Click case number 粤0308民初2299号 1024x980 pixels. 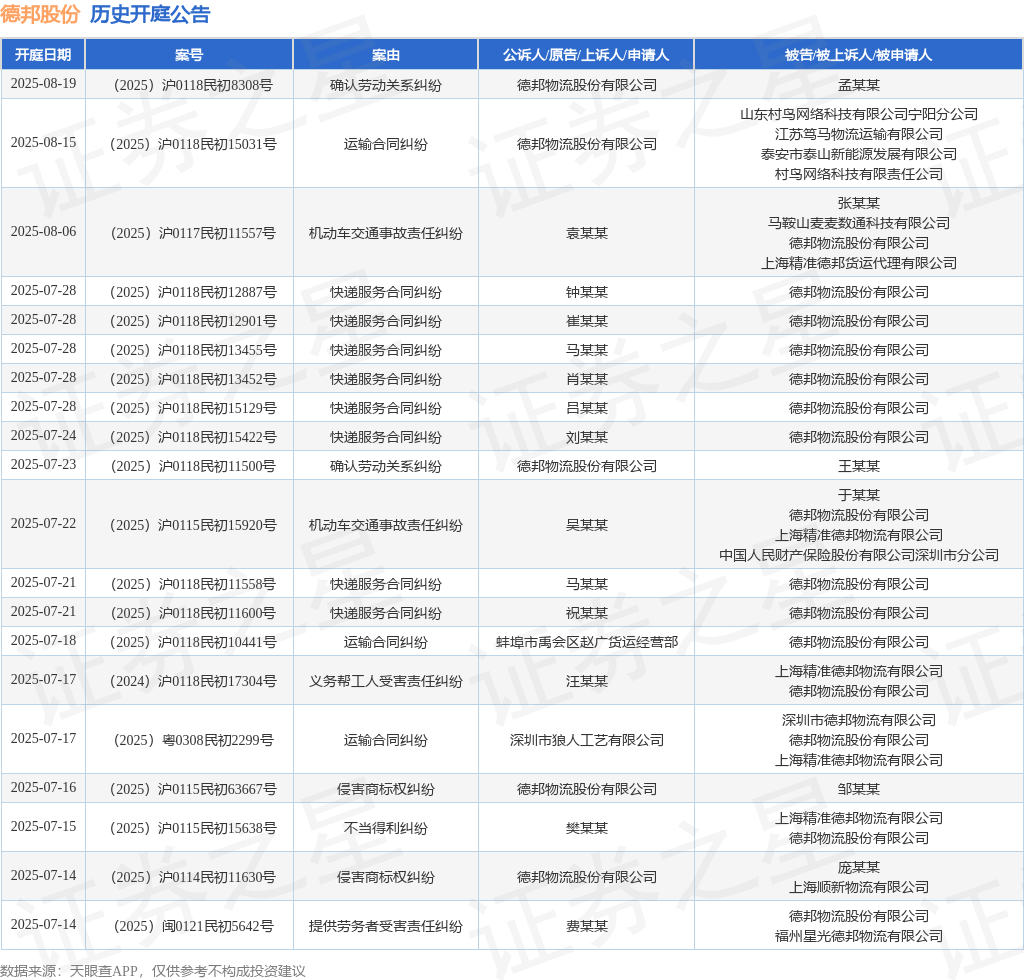193,740
